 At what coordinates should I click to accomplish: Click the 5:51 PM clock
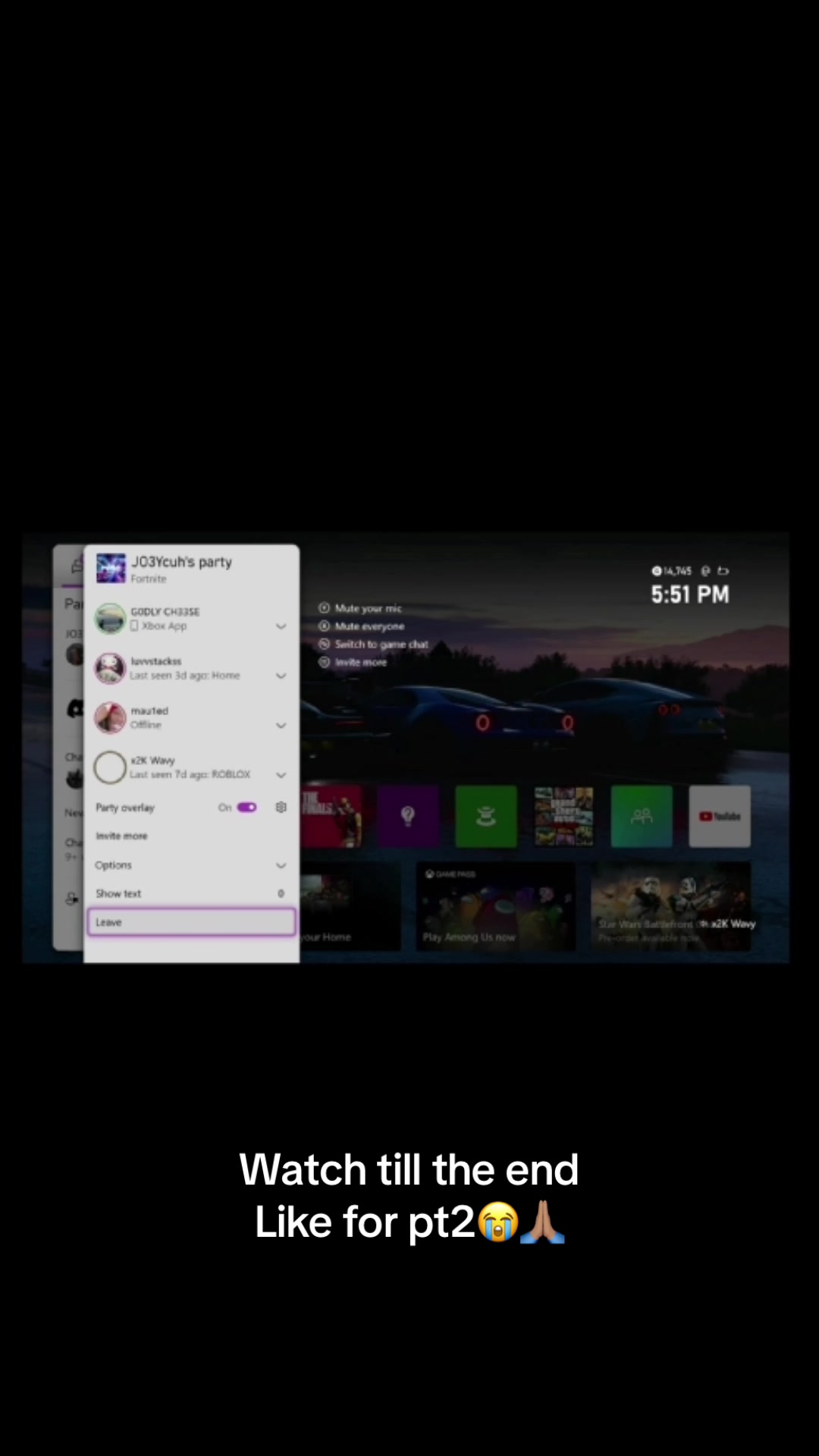click(690, 595)
